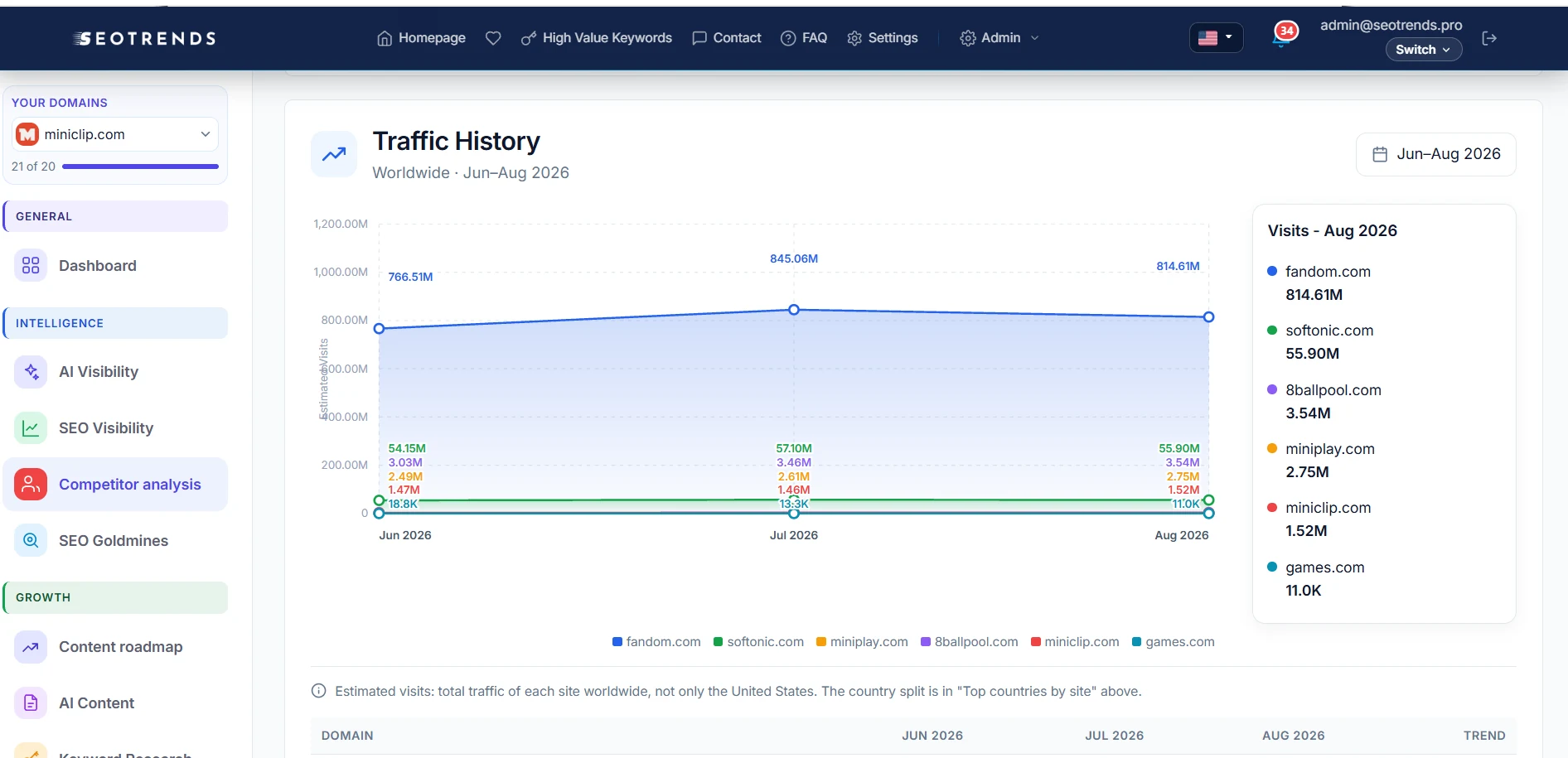Toggle miniclip.com series in chart legend

[1075, 642]
